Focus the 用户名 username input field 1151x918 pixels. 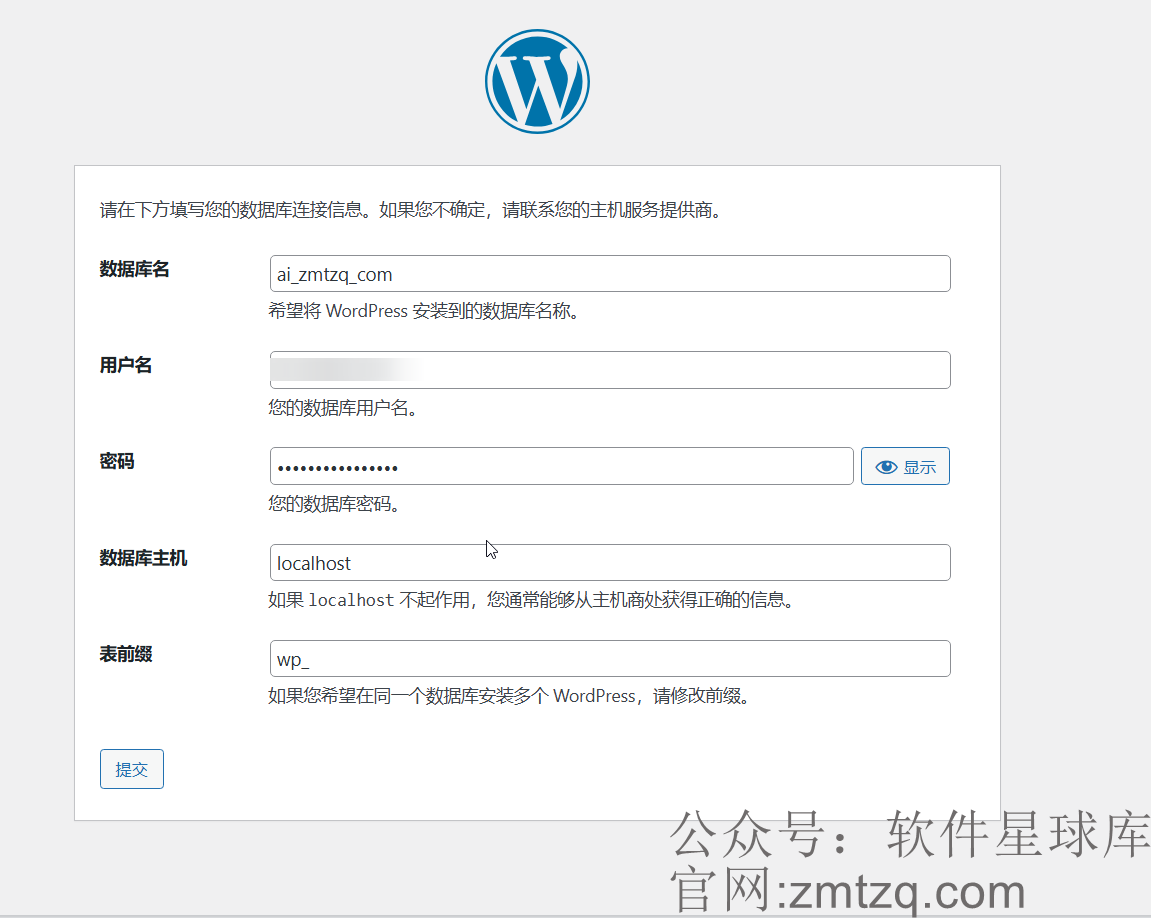(610, 370)
